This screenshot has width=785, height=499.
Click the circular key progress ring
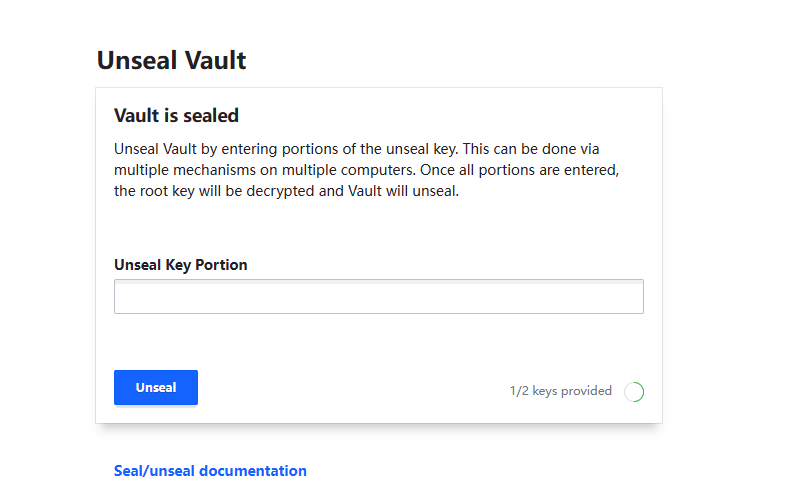[x=634, y=391]
